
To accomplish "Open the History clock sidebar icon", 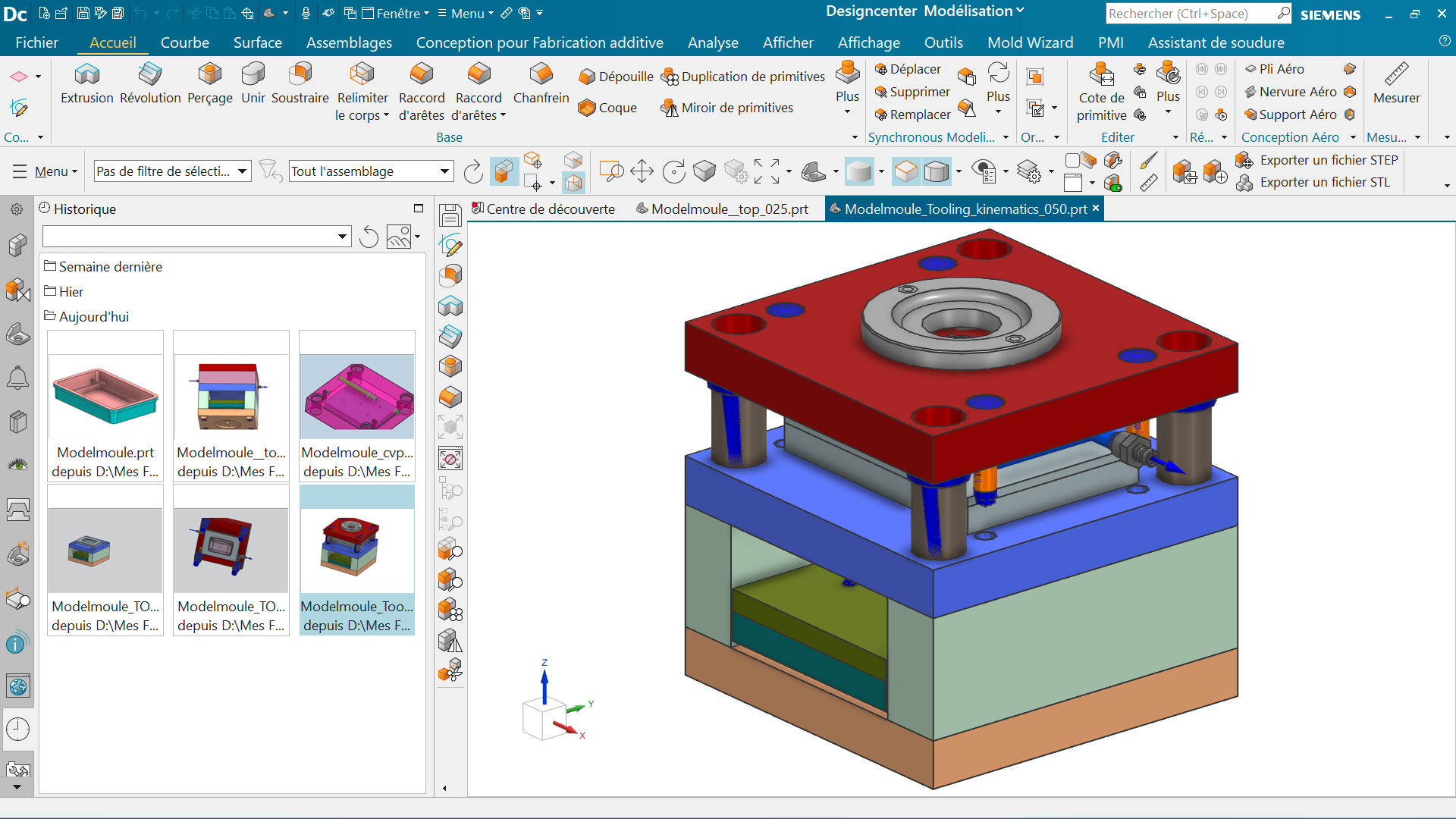I will tap(17, 730).
